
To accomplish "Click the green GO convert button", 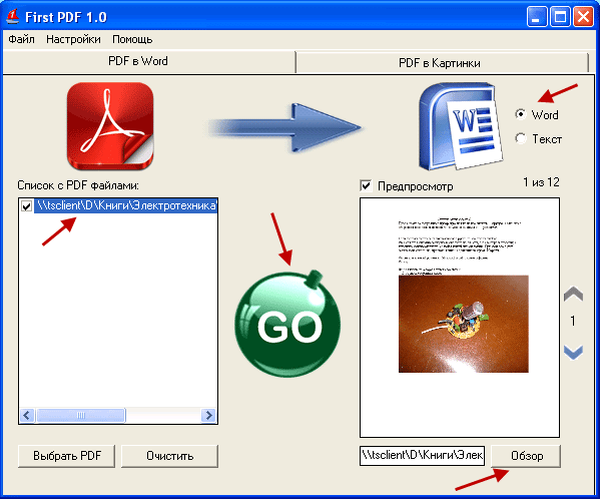I will point(287,322).
